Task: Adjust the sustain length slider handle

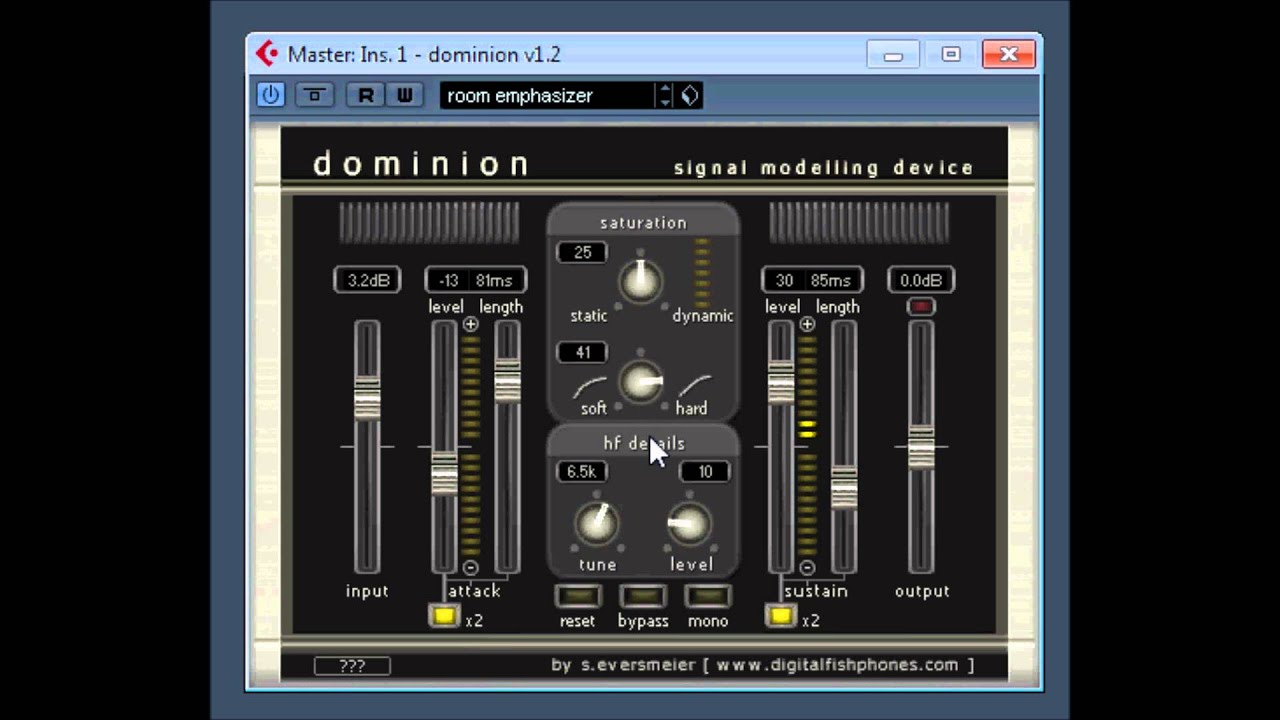Action: tap(844, 487)
